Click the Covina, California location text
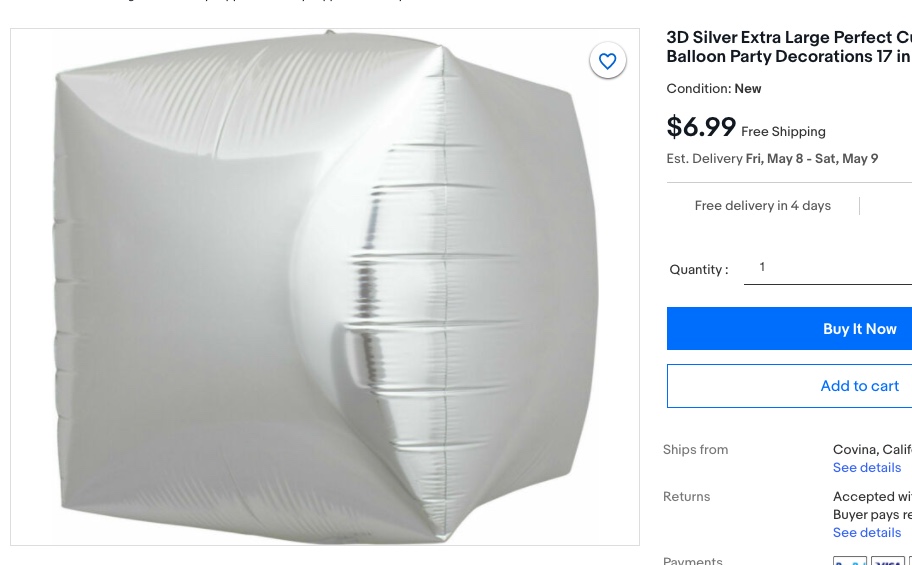 point(871,450)
